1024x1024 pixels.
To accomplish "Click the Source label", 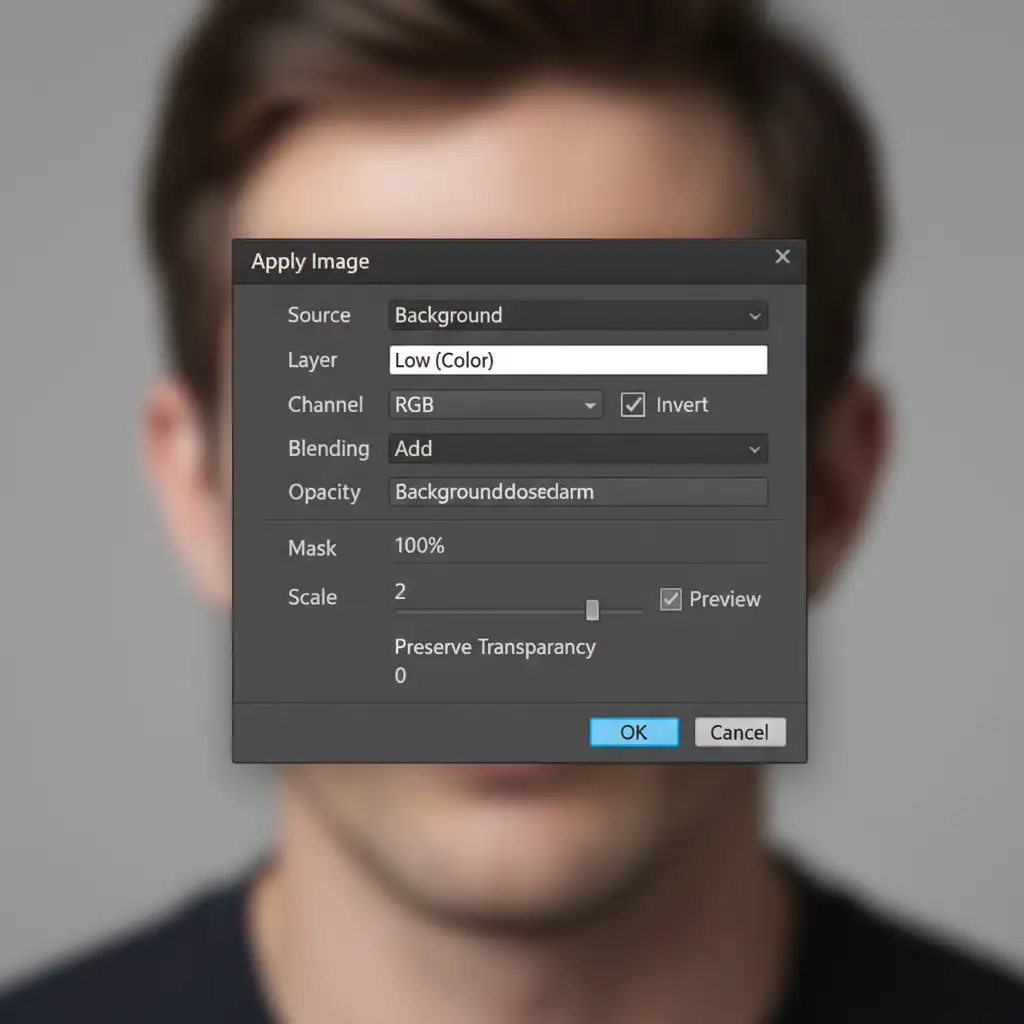I will [319, 316].
